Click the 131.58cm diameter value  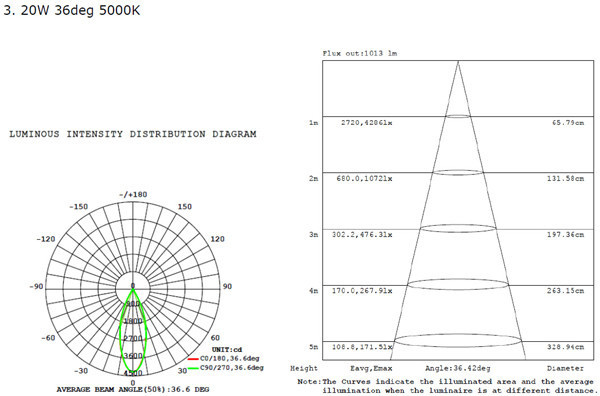coord(565,179)
